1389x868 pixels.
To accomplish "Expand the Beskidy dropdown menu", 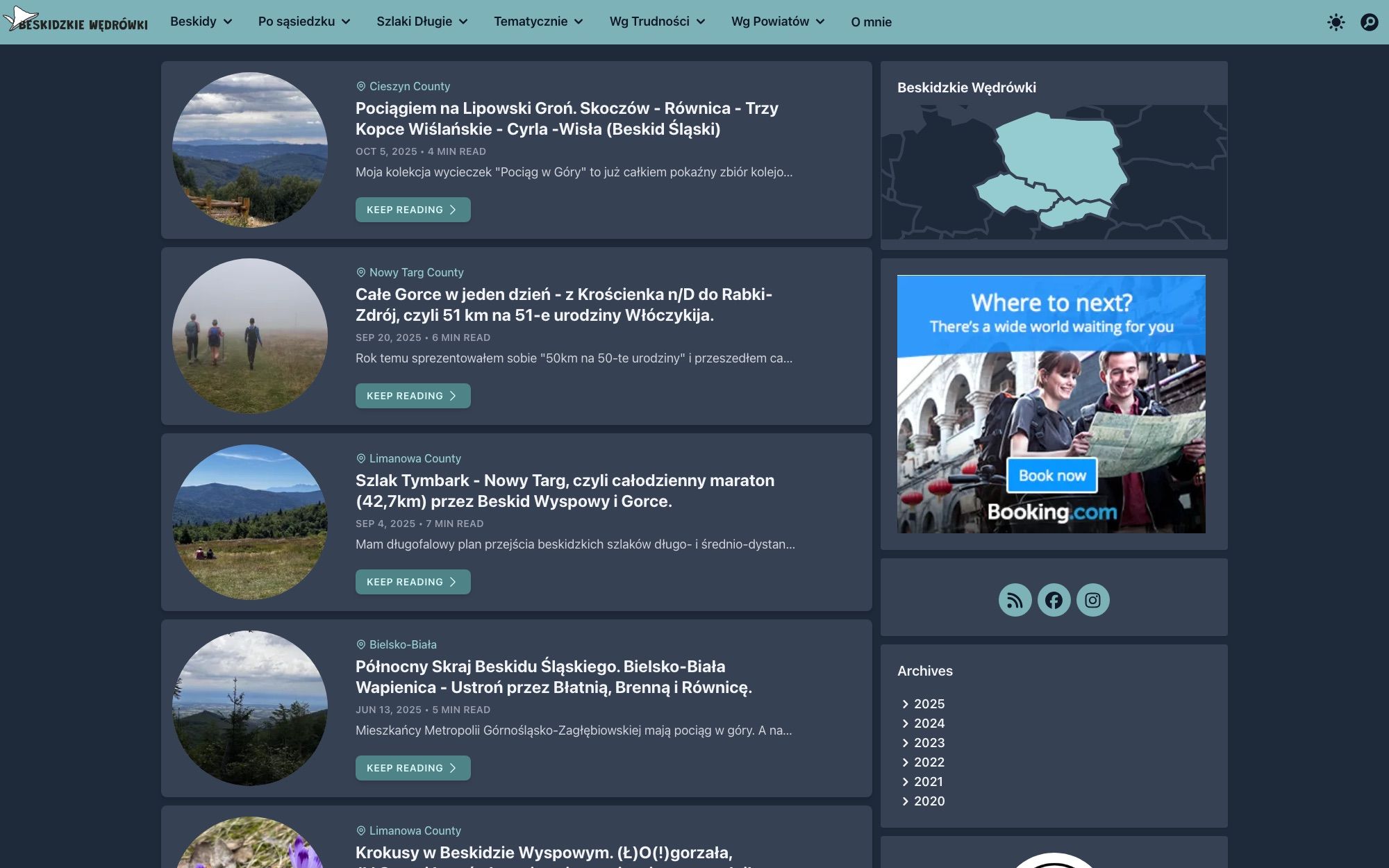I will click(x=201, y=22).
